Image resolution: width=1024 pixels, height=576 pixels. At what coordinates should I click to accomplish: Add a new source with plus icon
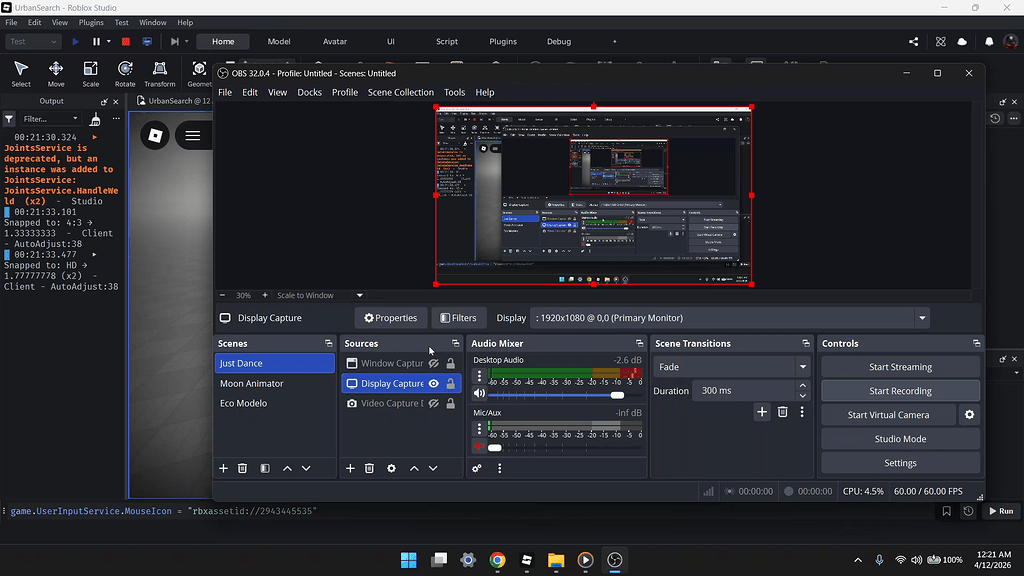pos(350,468)
